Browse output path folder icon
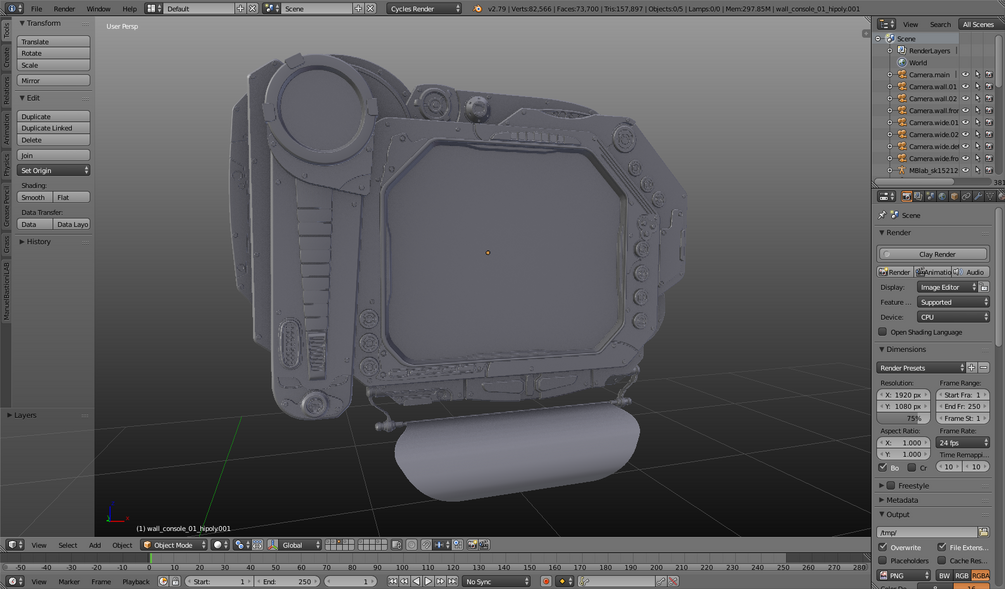The width and height of the screenshot is (1005, 589). tap(984, 532)
